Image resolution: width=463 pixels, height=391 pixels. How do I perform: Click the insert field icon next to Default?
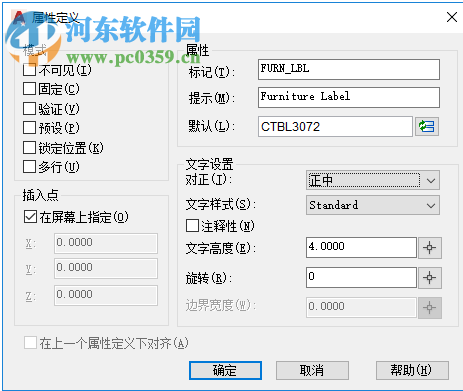[x=427, y=126]
